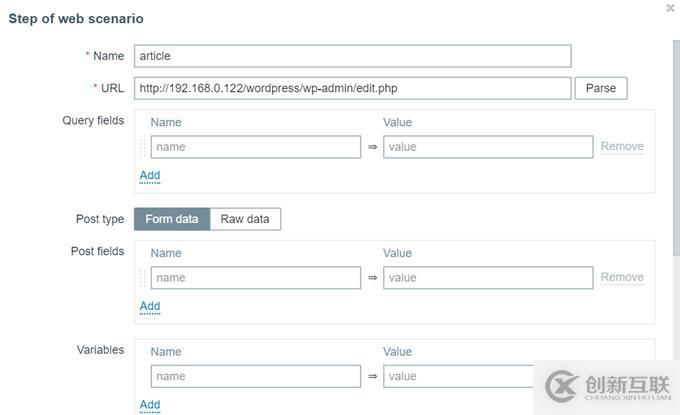Grab the Post fields row drag handle
Viewport: 680px width, 415px height.
[143, 277]
